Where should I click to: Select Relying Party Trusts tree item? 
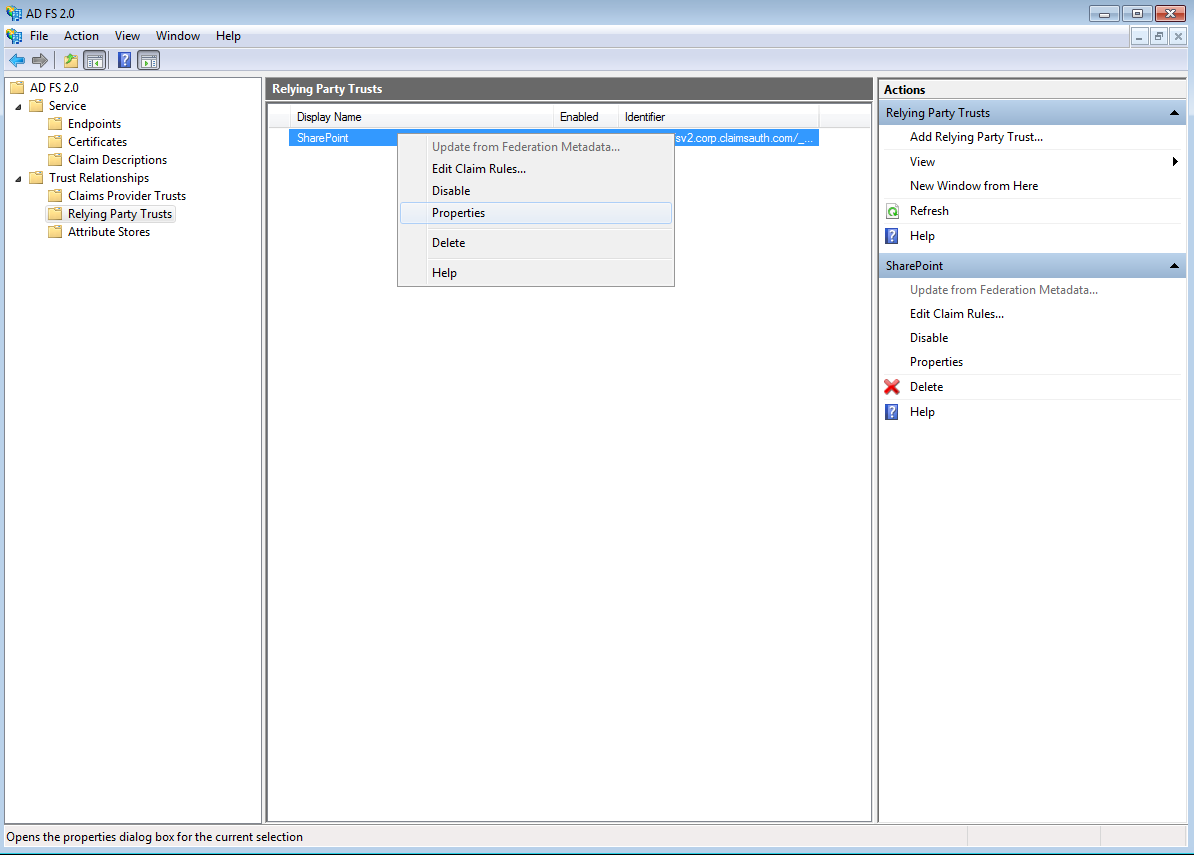(120, 214)
